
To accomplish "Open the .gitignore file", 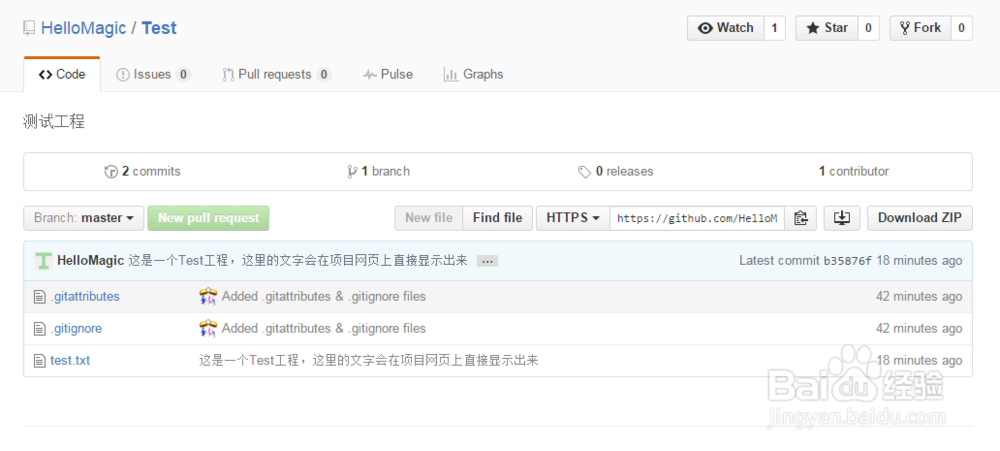I will coord(76,329).
